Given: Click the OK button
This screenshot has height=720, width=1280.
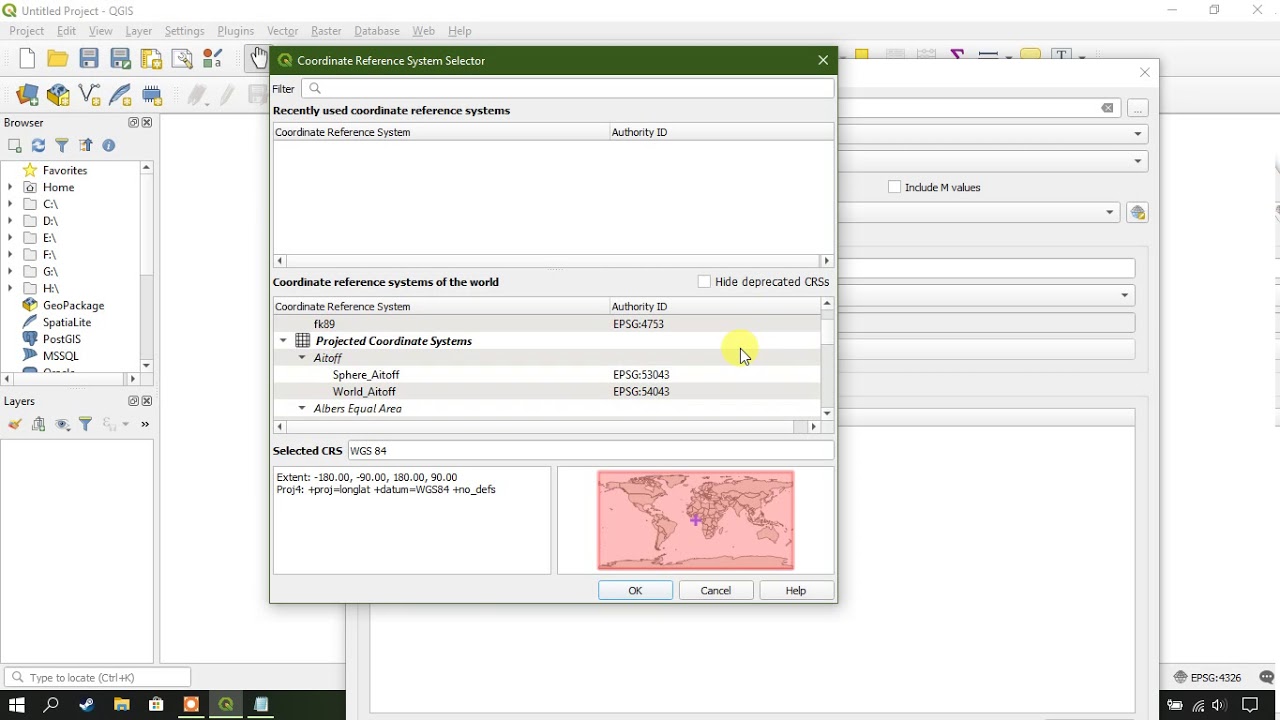Looking at the screenshot, I should pos(636,591).
